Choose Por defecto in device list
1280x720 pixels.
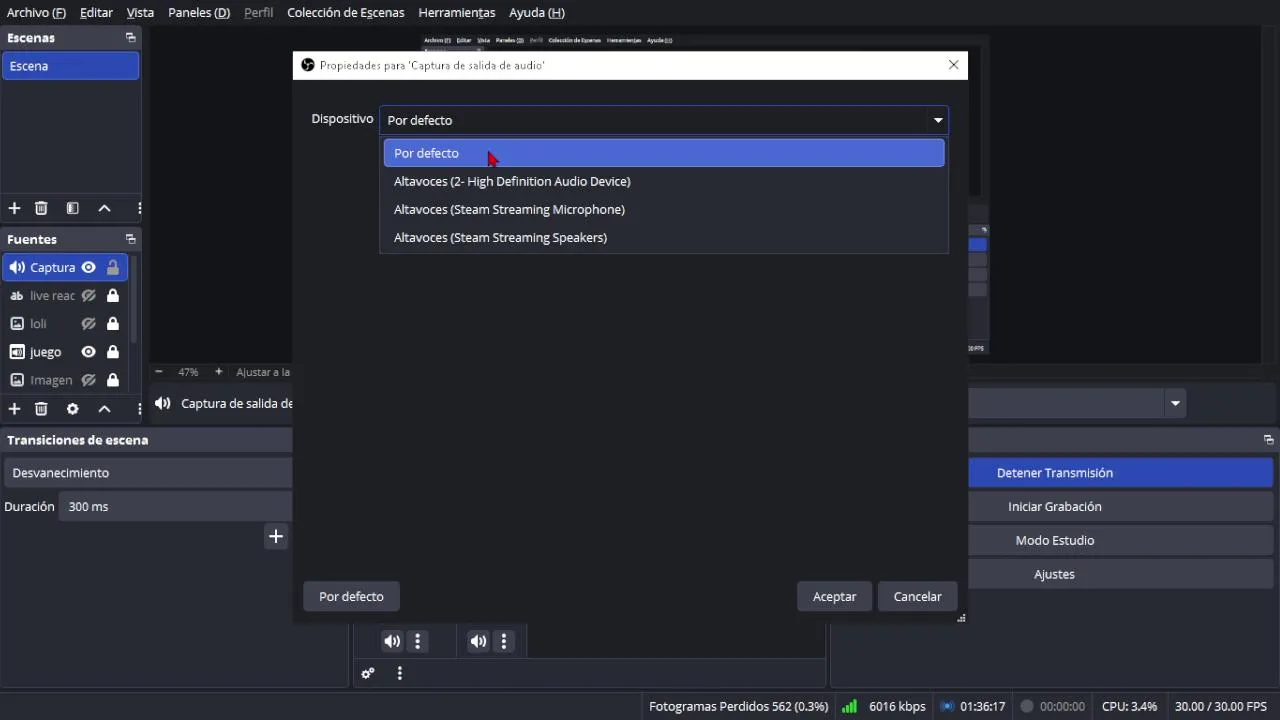(x=664, y=153)
